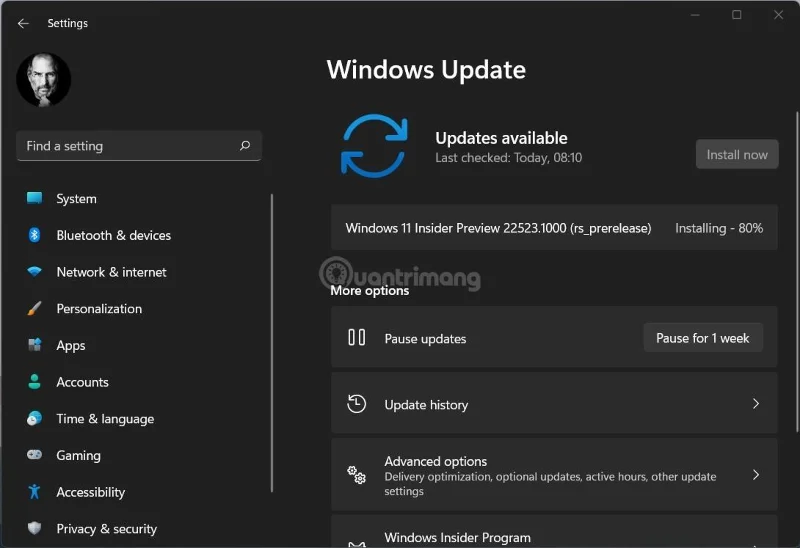Viewport: 800px width, 548px height.
Task: Click the Bluetooth icon in sidebar
Action: click(x=34, y=235)
